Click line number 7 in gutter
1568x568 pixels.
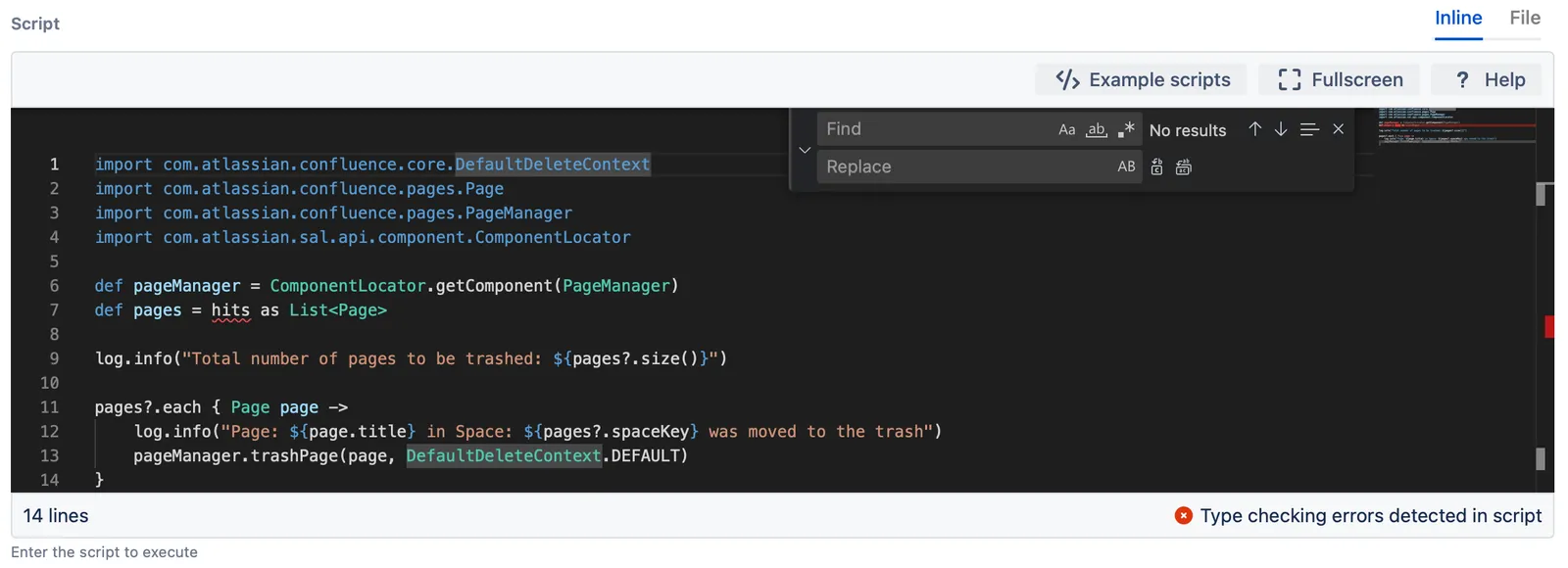tap(54, 310)
